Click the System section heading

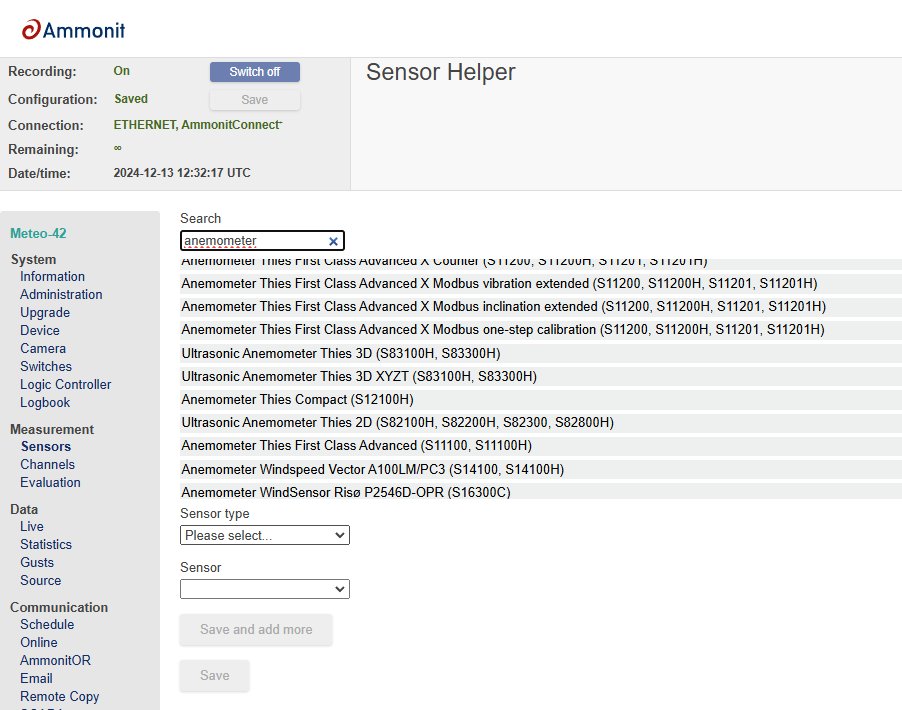point(33,259)
